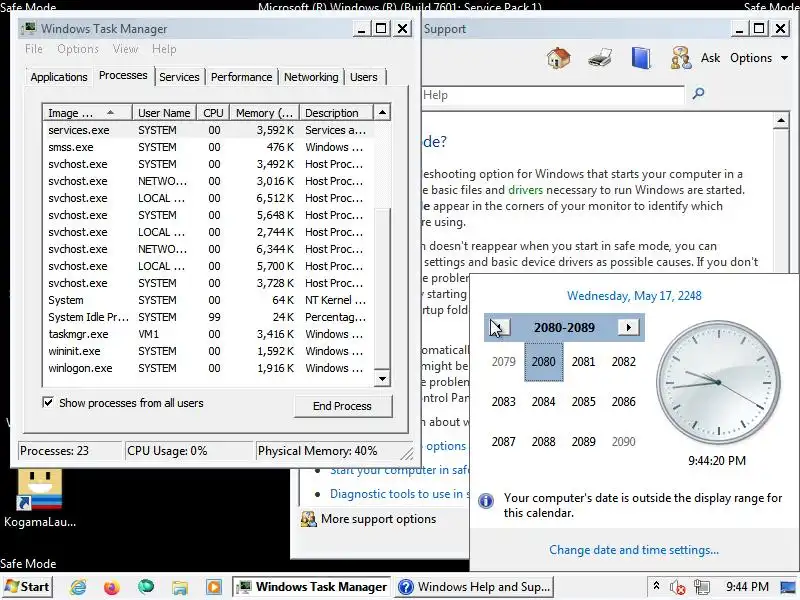Open the KogamaLauncher desktop shortcut
800x600 pixels.
point(40,498)
